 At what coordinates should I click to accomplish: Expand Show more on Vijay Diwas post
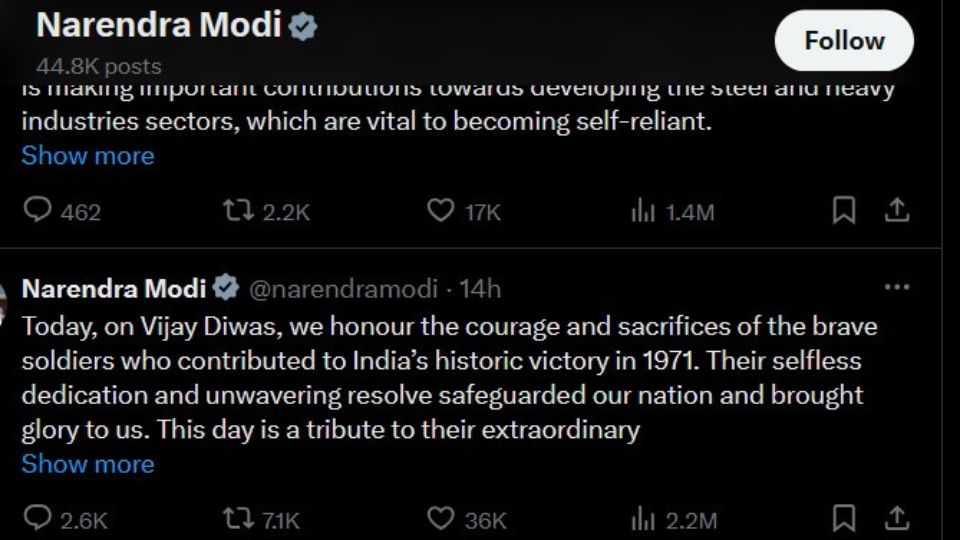click(88, 464)
